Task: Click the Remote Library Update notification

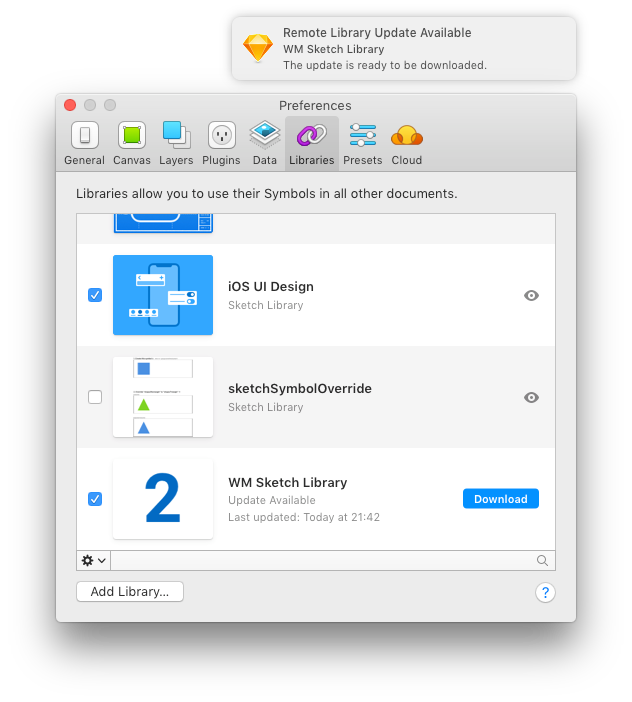Action: tap(404, 49)
